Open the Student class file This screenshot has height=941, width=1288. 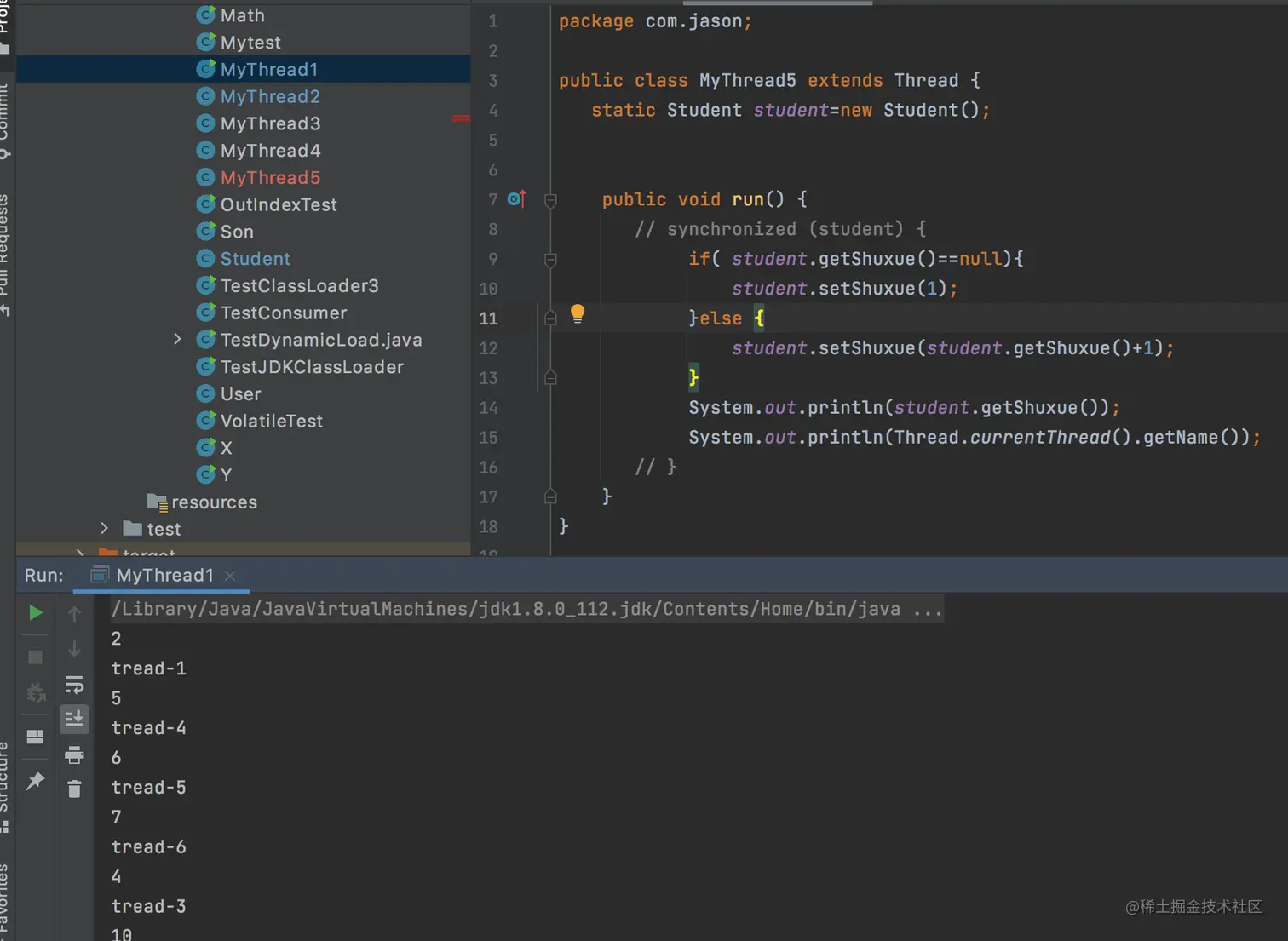(x=255, y=259)
